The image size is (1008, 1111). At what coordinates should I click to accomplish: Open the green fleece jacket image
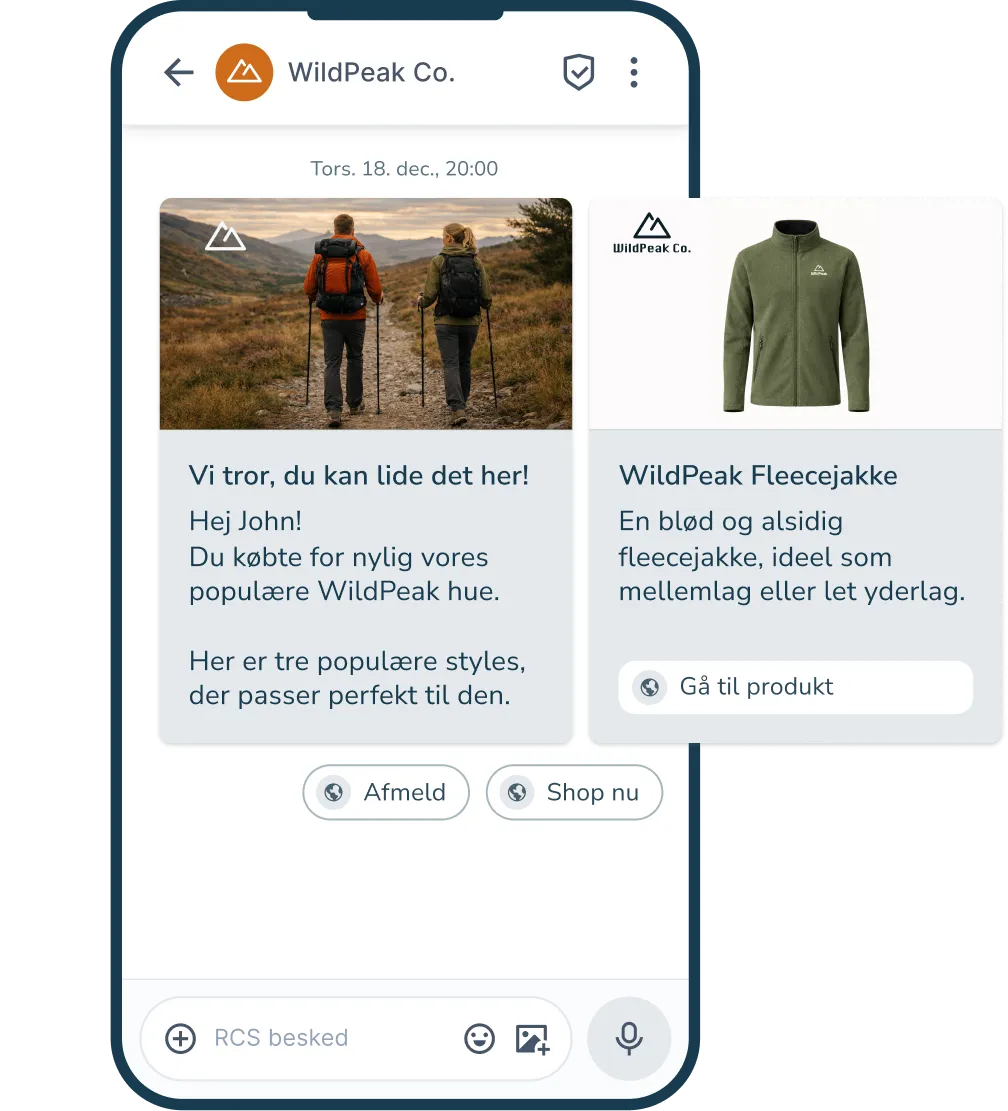(796, 315)
